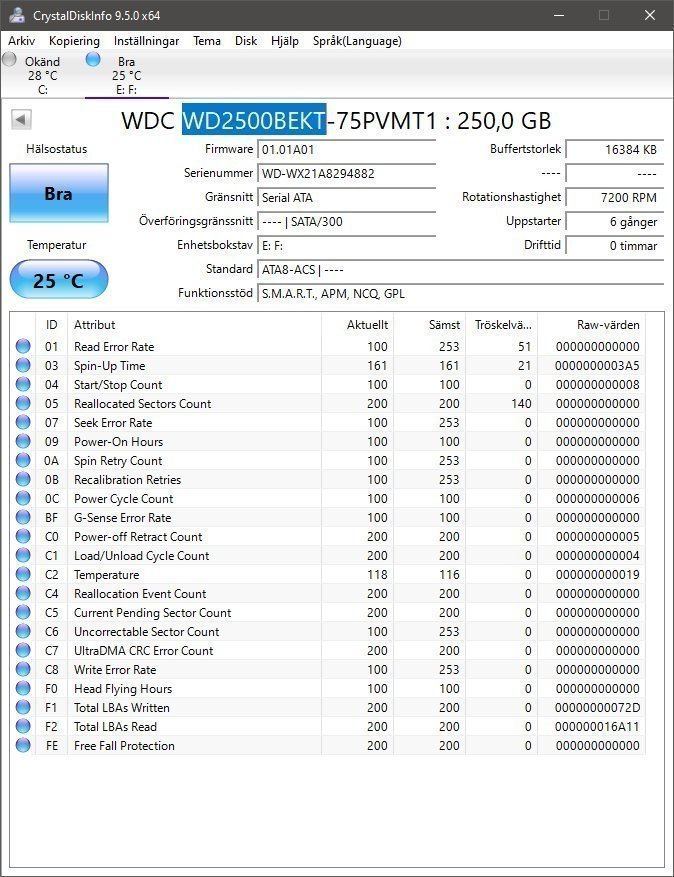This screenshot has width=674, height=877.
Task: Click status orb for UltraDMA CRC Error Count
Action: click(x=23, y=650)
